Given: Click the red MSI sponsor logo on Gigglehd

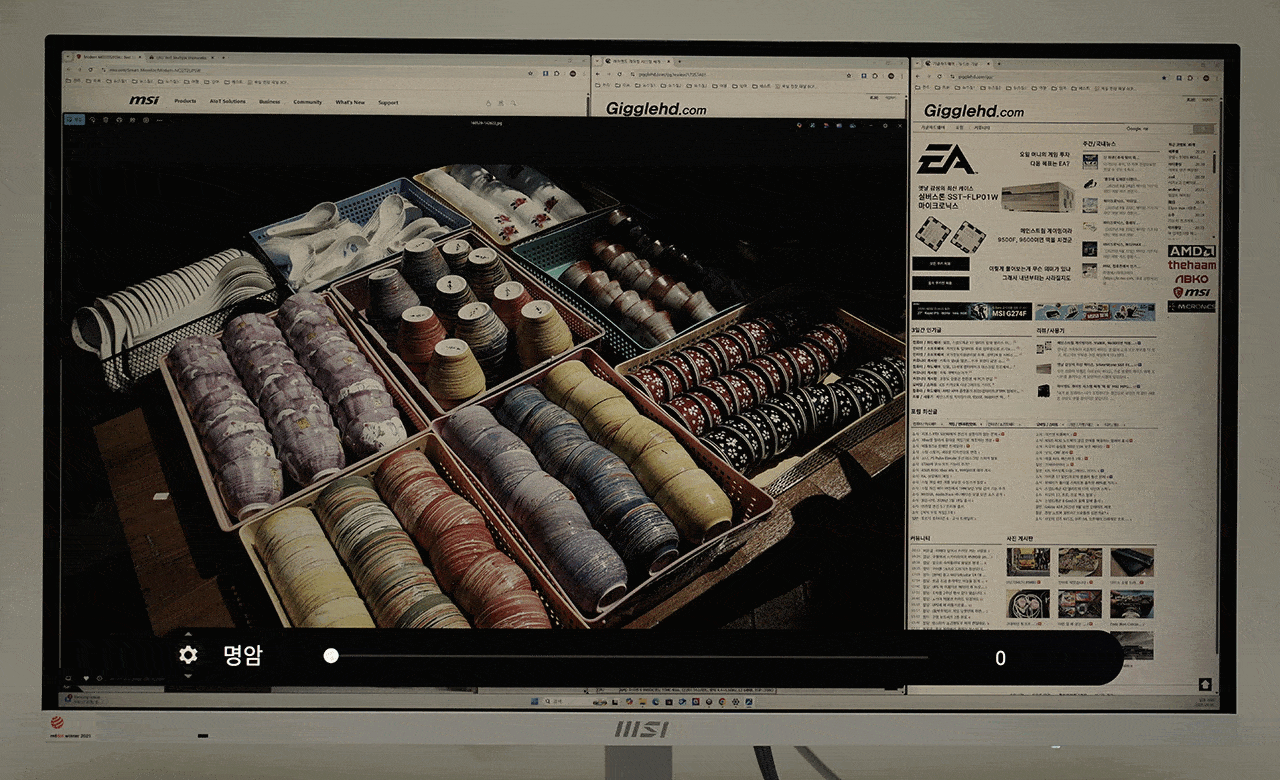Looking at the screenshot, I should tap(1191, 293).
